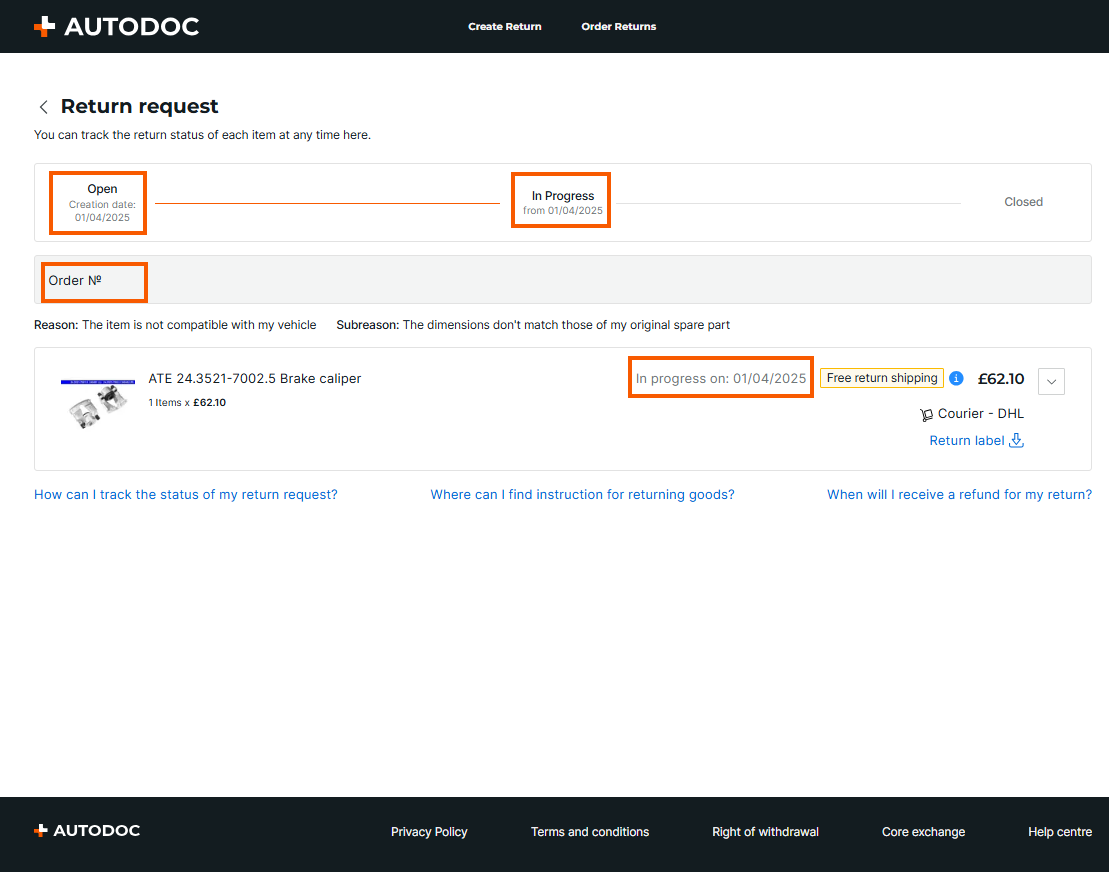Screen dimensions: 1109x872
Task: Open Terms and conditions in footer
Action: point(589,832)
